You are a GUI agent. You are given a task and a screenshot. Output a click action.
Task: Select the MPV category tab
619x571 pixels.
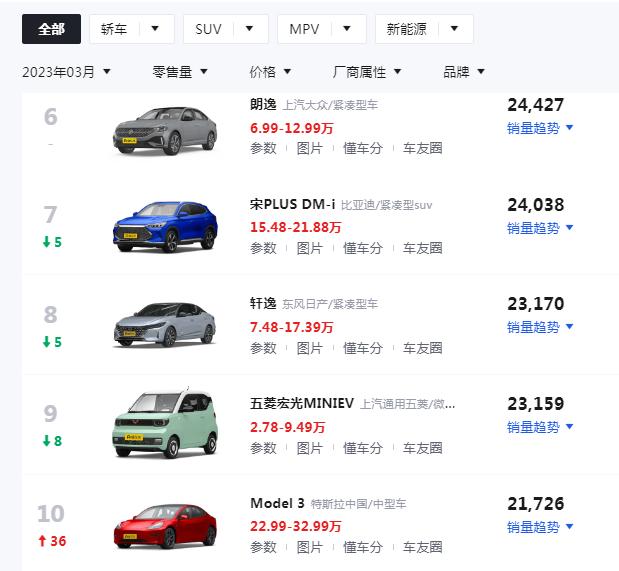304,29
